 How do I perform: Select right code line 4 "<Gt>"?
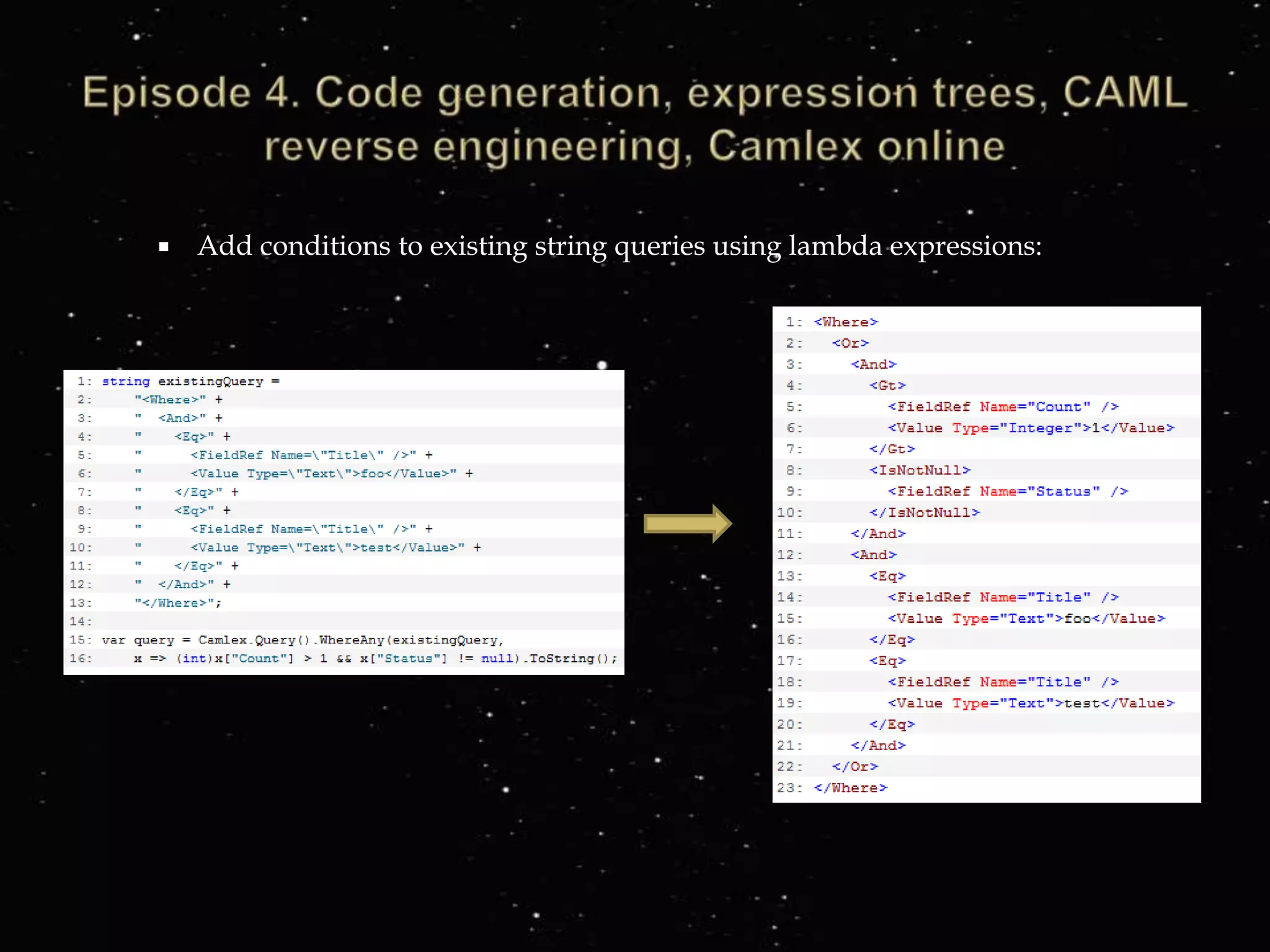point(887,386)
